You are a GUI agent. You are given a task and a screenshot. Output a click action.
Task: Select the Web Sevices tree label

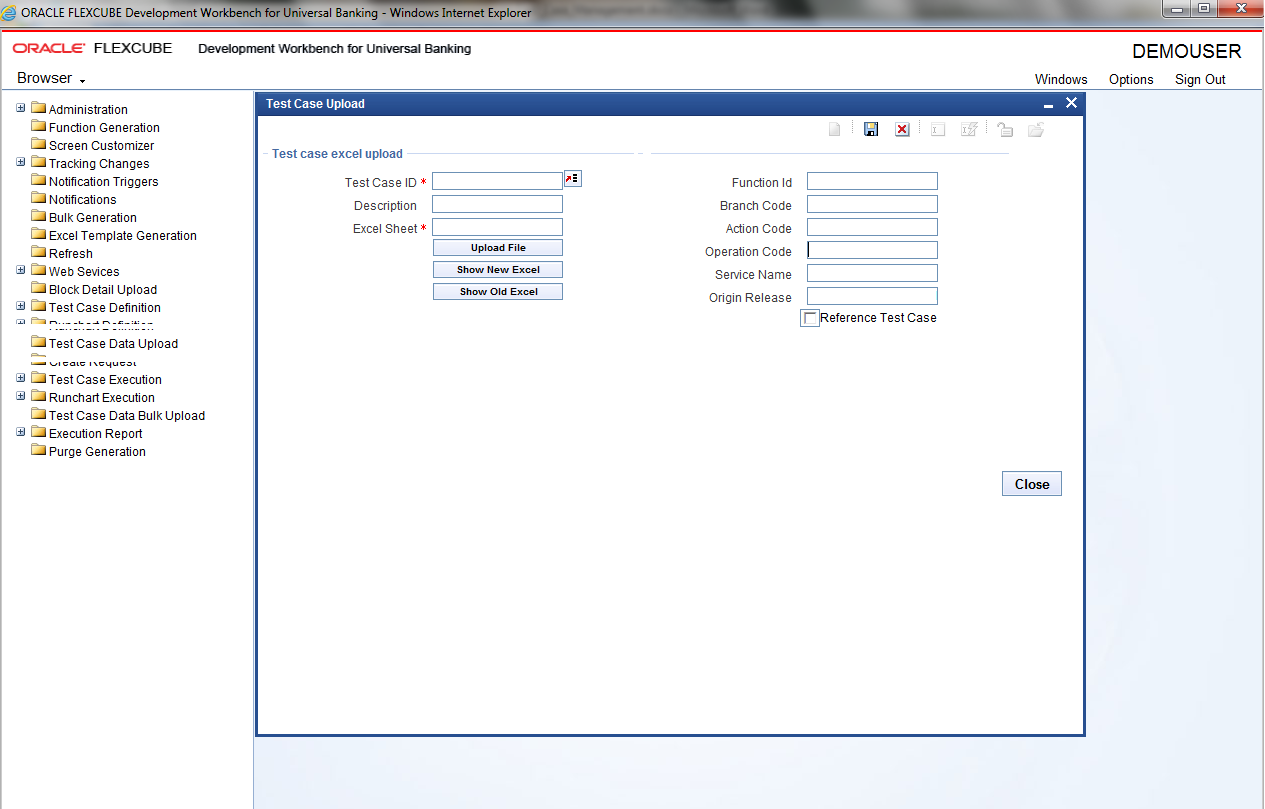click(x=84, y=272)
